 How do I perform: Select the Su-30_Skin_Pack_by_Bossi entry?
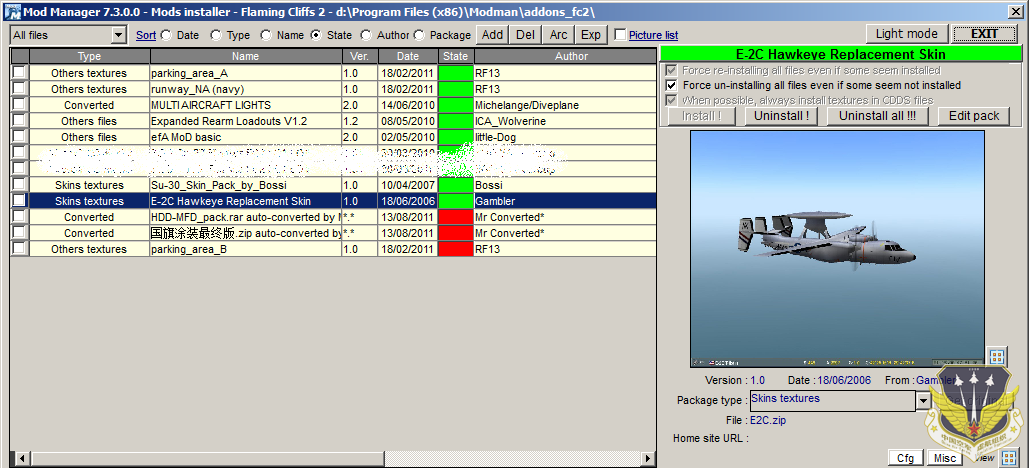(x=245, y=185)
